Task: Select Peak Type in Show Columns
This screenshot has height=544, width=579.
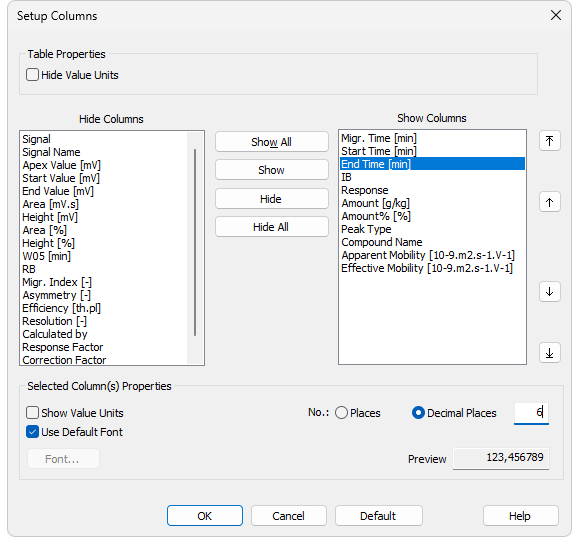Action: point(366,229)
